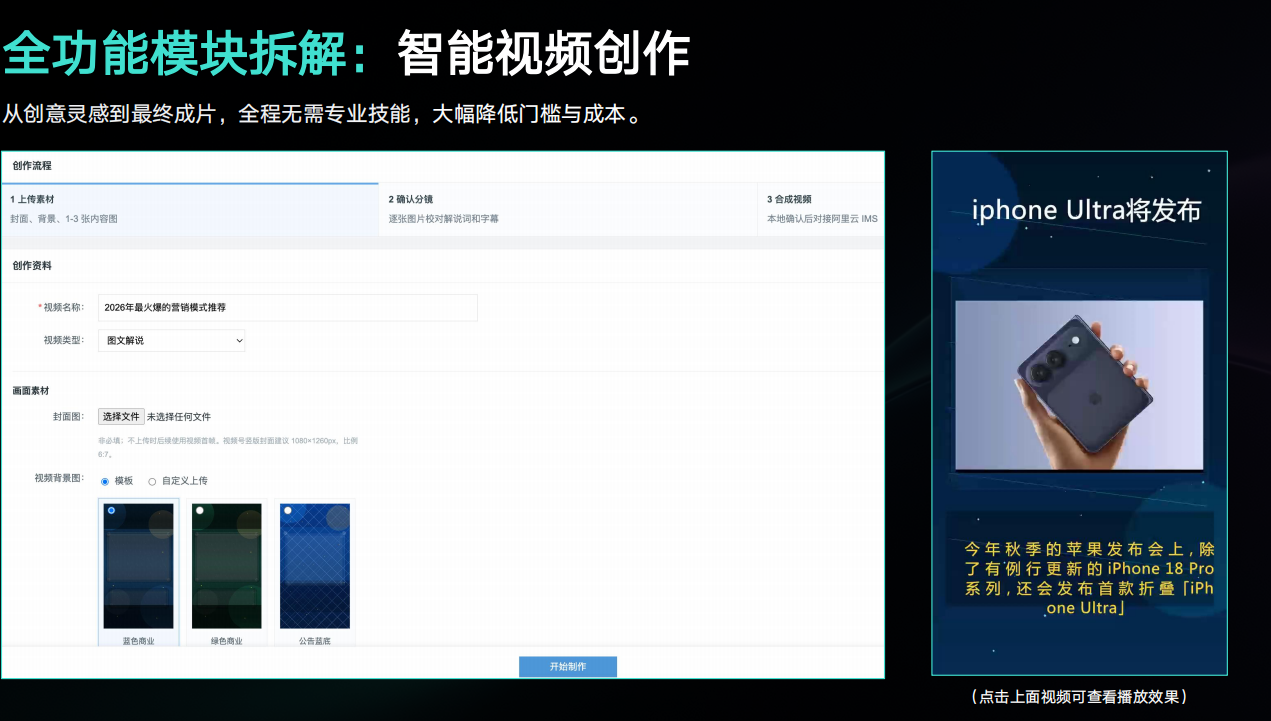This screenshot has height=721, width=1271.
Task: Click the 创作流程 header text
Action: [x=32, y=166]
